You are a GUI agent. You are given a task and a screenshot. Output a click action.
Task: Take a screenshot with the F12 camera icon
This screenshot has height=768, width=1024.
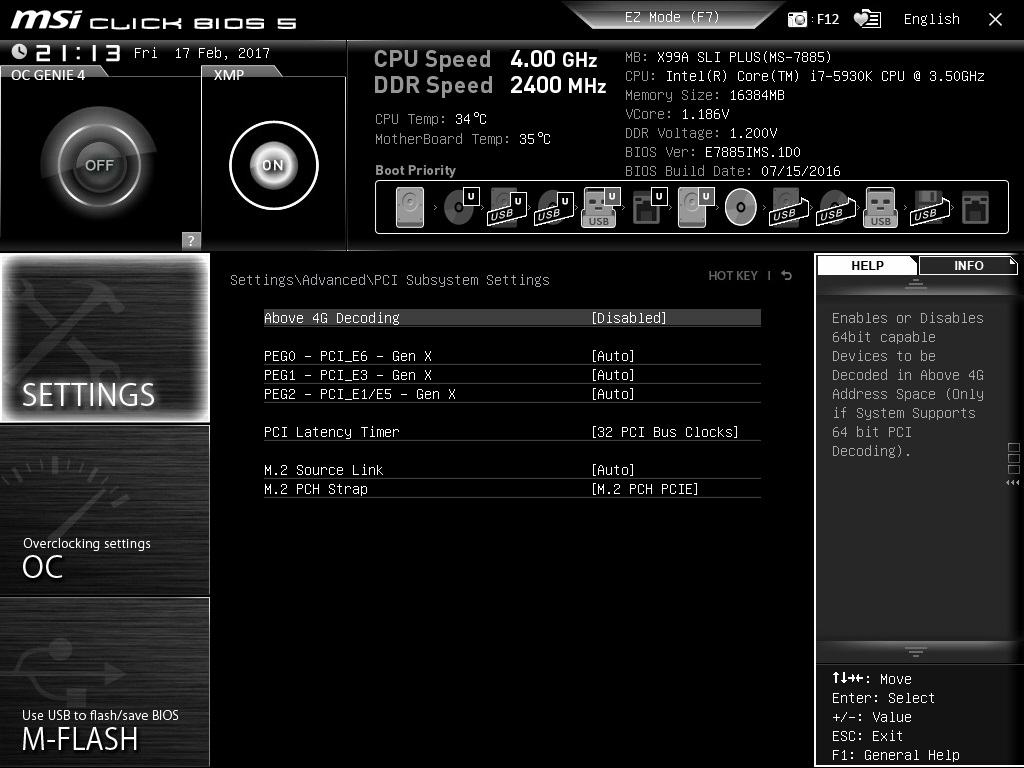coord(797,19)
